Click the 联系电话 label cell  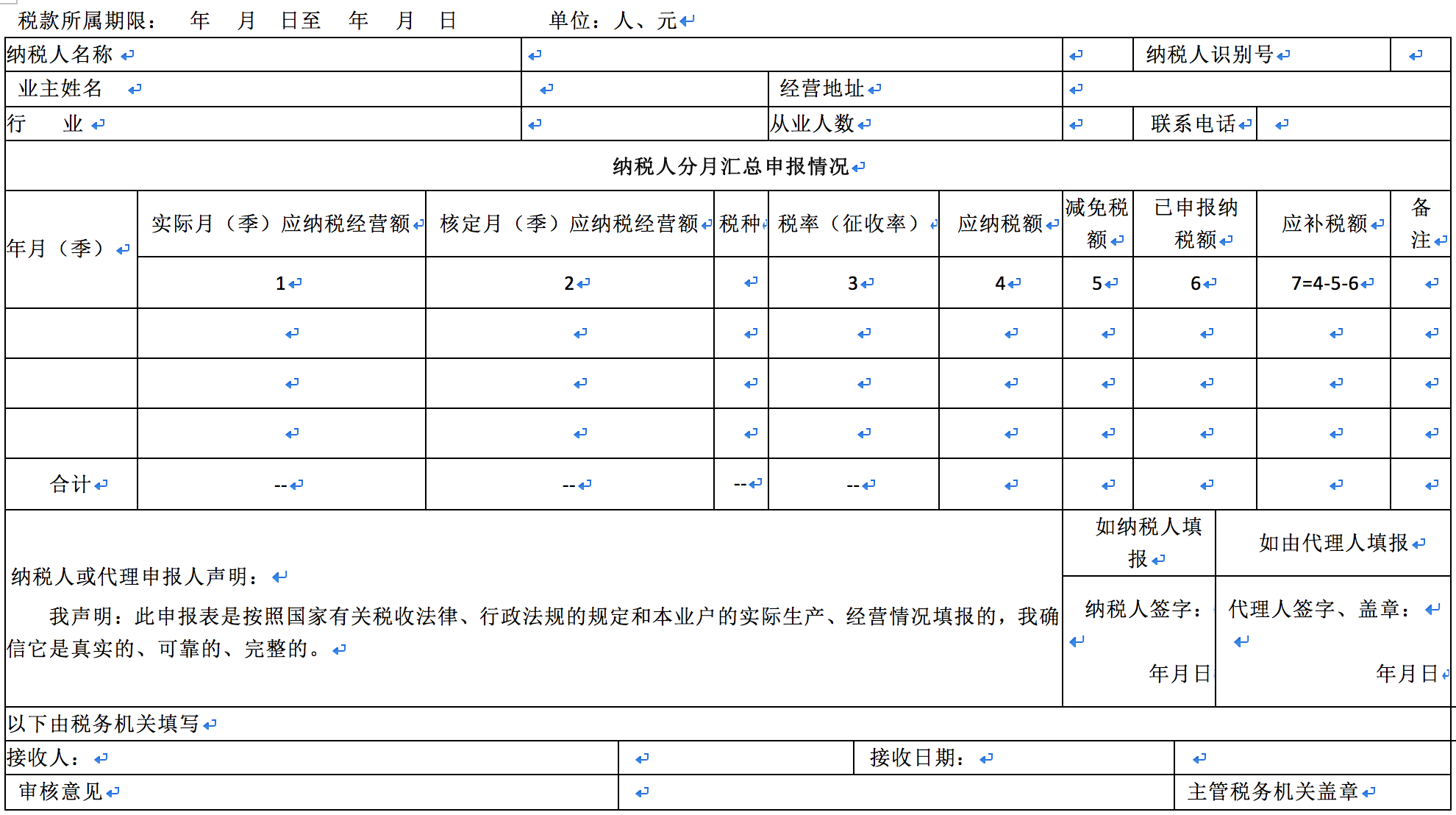[1195, 124]
